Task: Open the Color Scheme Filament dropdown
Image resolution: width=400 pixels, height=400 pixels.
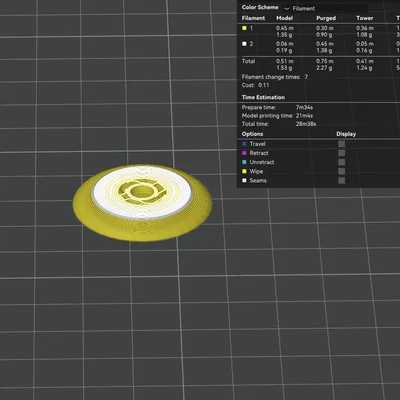Action: (x=325, y=8)
